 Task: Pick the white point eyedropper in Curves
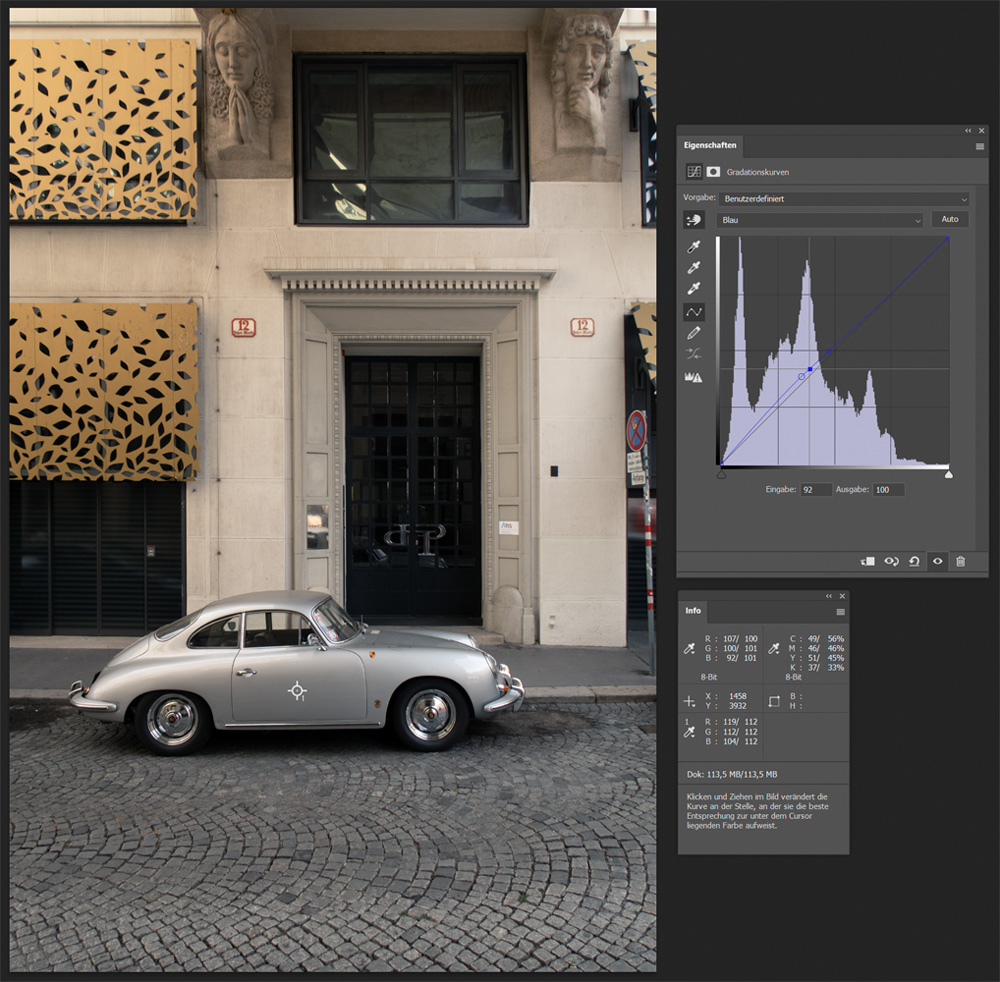pyautogui.click(x=693, y=289)
